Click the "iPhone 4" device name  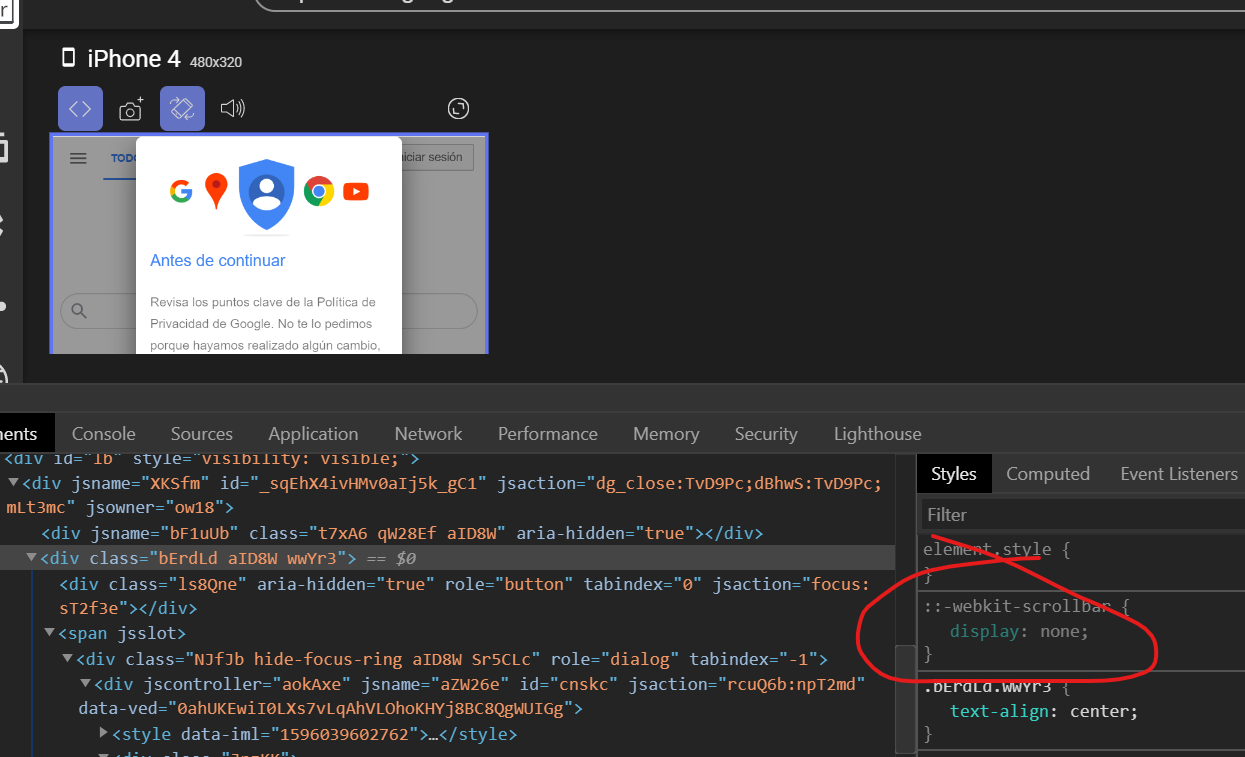click(x=134, y=59)
